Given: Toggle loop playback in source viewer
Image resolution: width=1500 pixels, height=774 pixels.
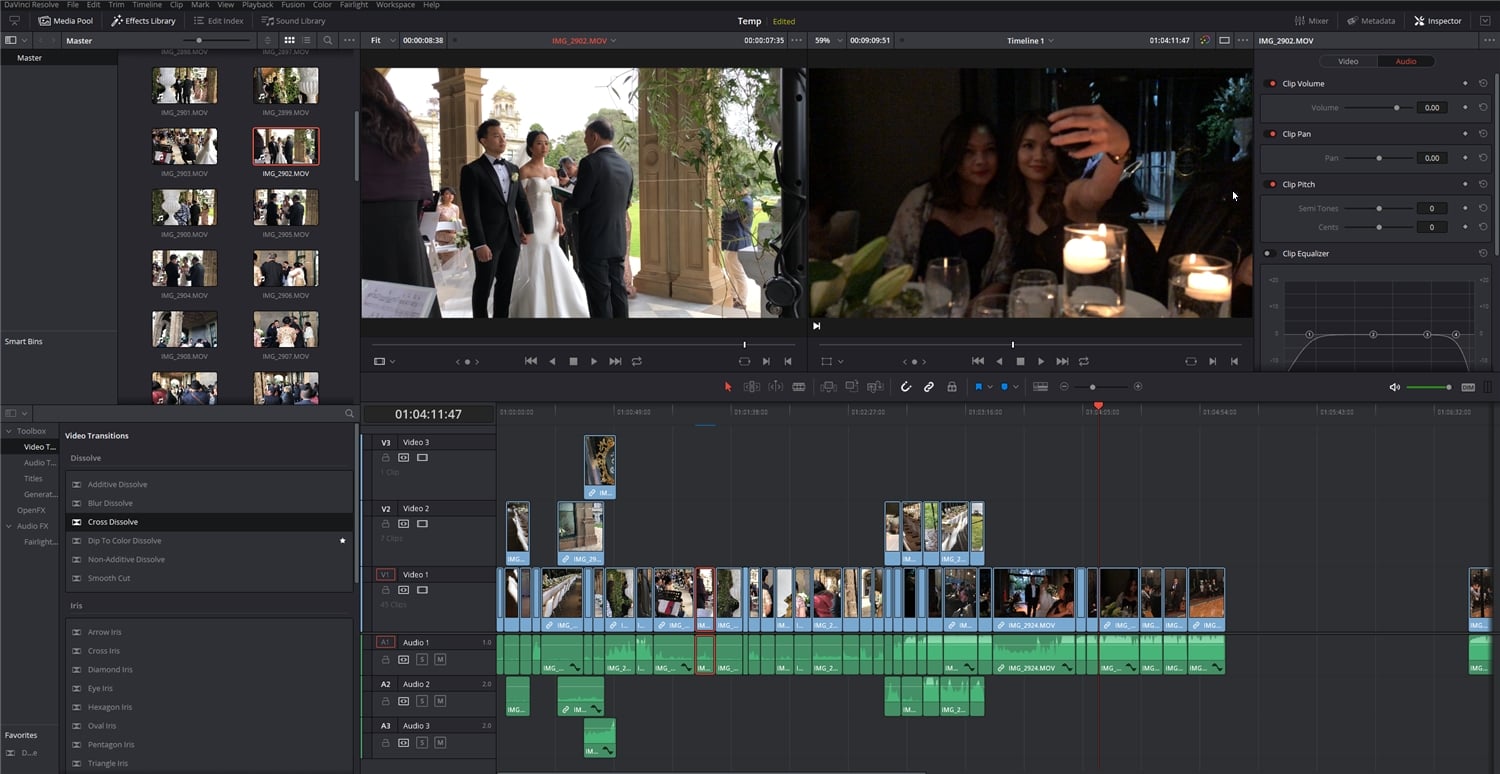Looking at the screenshot, I should 636,361.
